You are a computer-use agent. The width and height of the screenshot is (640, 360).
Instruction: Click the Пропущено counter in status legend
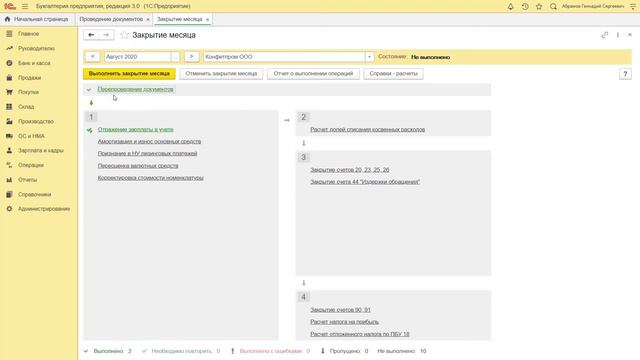coord(344,351)
